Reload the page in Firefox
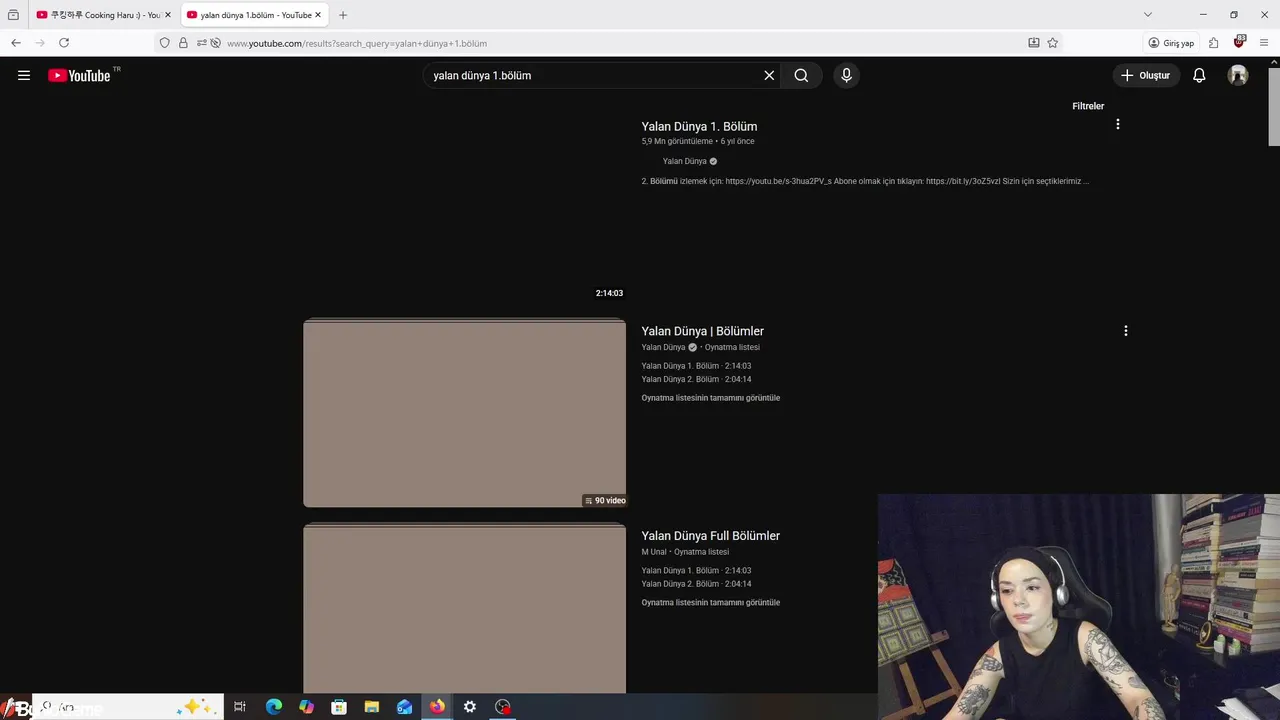This screenshot has height=720, width=1280. [64, 43]
